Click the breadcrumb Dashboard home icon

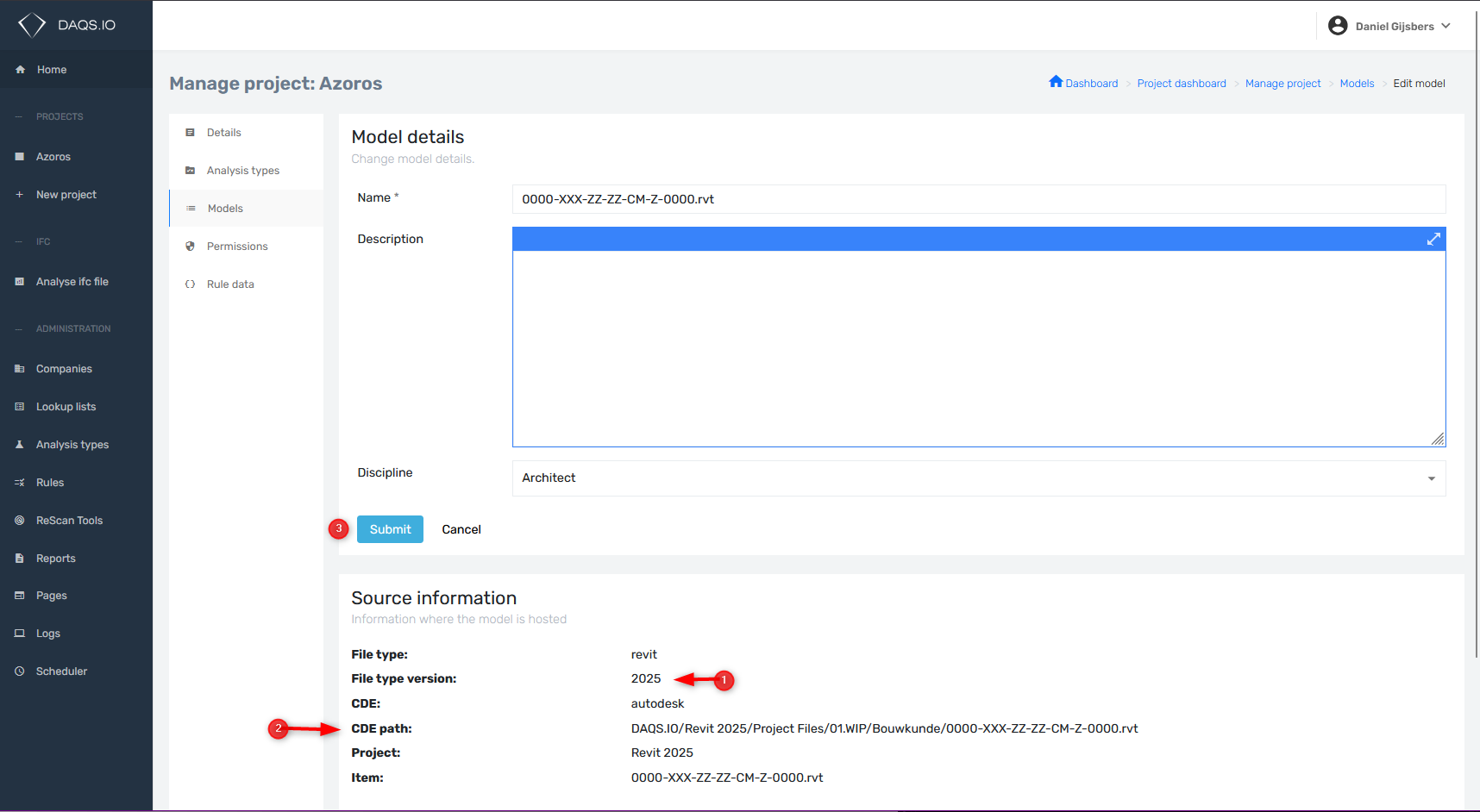tap(1056, 82)
